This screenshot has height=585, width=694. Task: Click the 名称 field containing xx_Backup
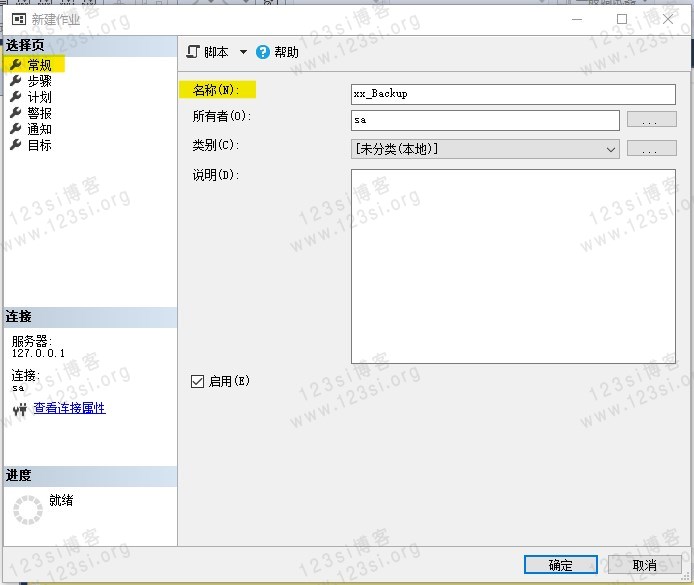click(513, 94)
